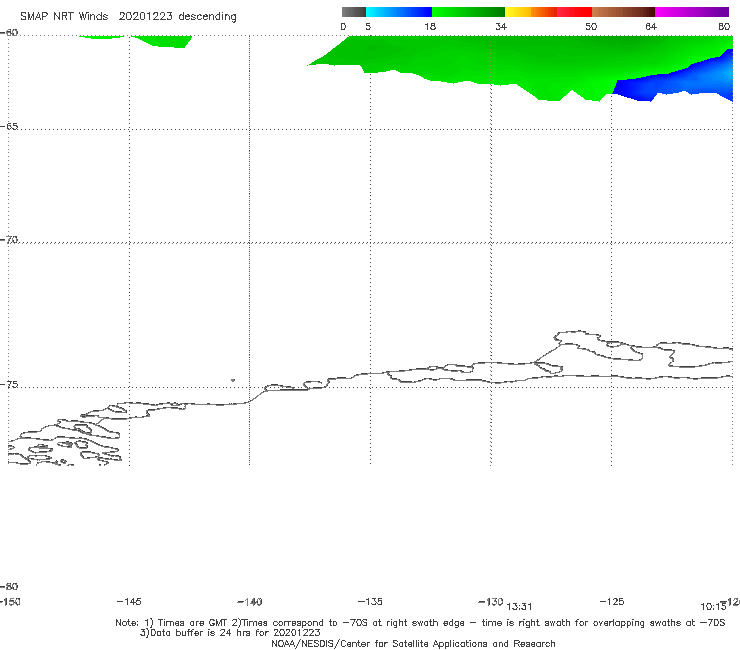The height and width of the screenshot is (650, 740).
Task: Click the brown segment of the color bar
Action: coord(623,12)
